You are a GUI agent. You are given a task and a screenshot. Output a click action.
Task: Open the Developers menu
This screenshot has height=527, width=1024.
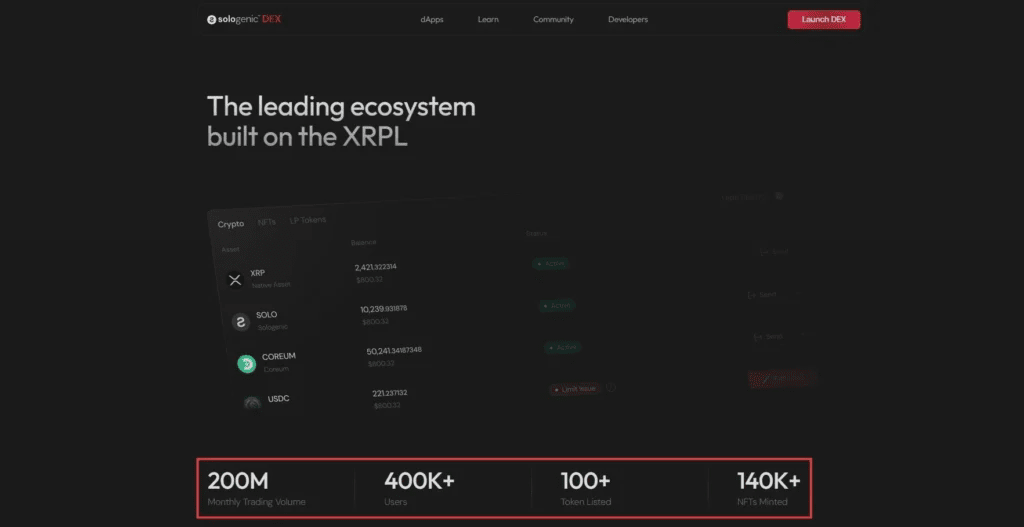[628, 20]
